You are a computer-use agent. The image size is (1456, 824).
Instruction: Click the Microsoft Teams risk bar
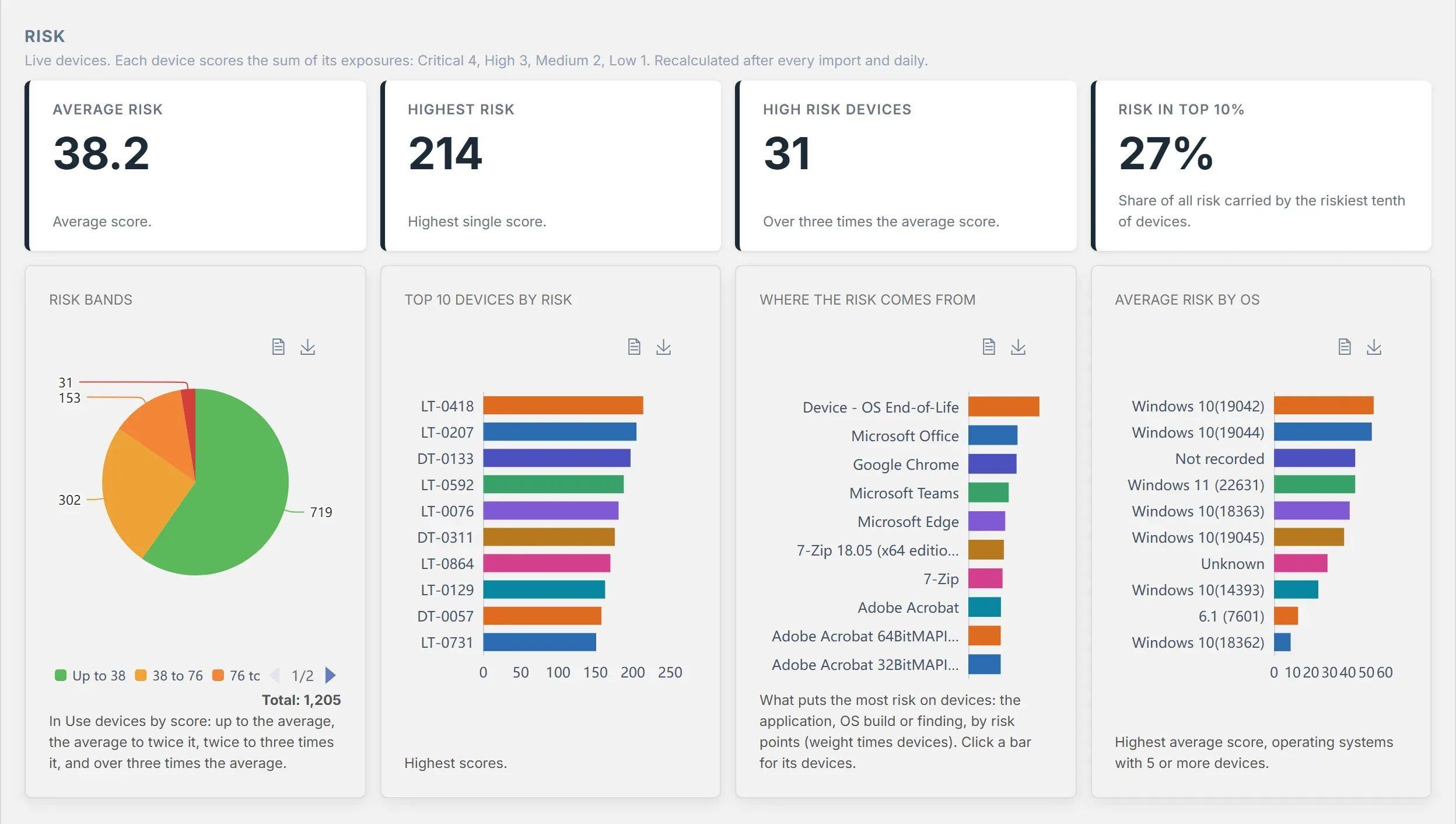pos(988,493)
